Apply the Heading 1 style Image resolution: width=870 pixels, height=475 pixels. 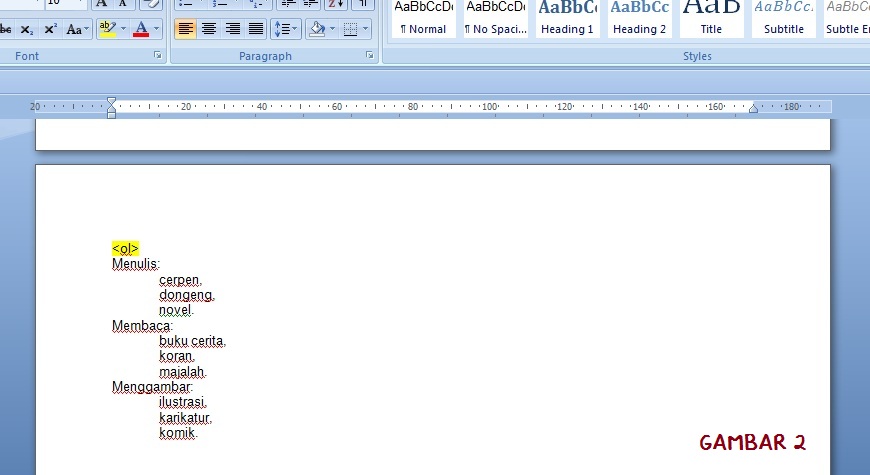[567, 18]
